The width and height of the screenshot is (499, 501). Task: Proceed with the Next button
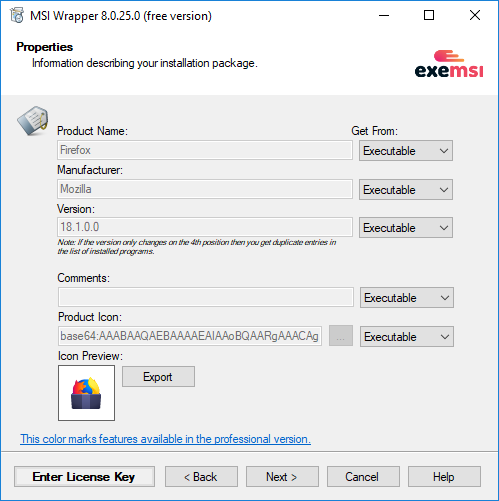tap(282, 476)
